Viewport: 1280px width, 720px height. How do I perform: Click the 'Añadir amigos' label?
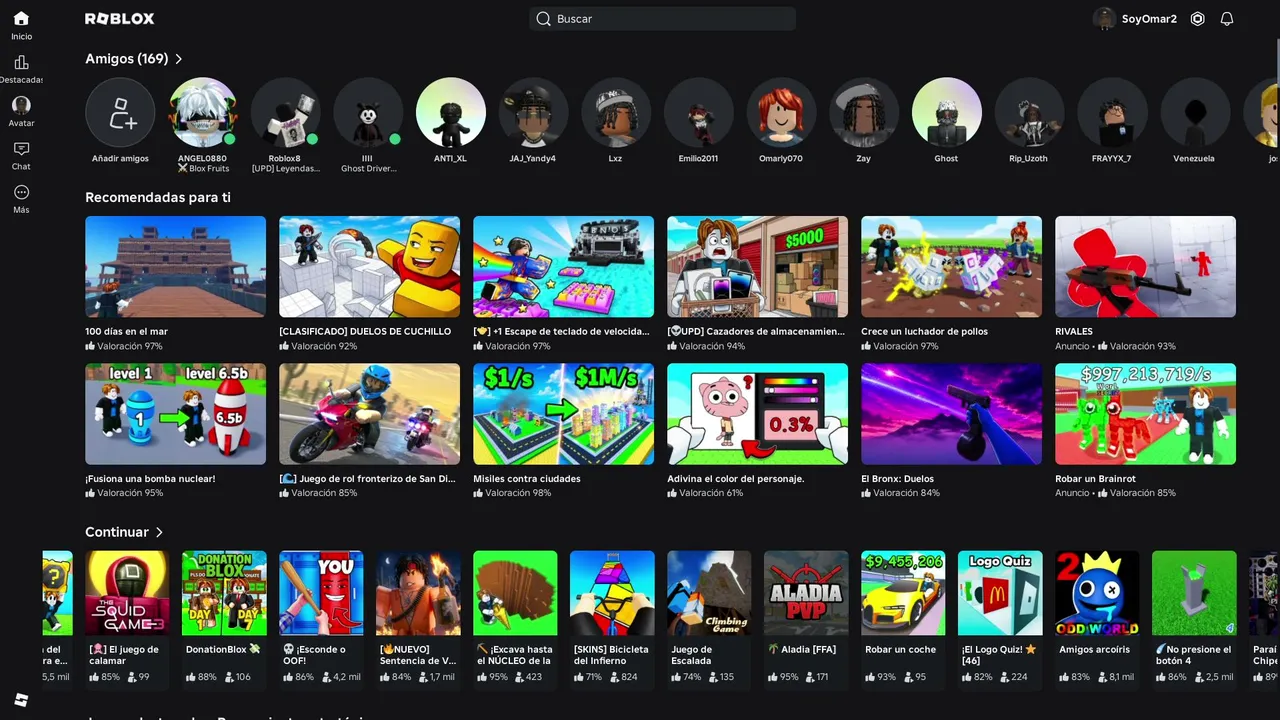click(120, 158)
